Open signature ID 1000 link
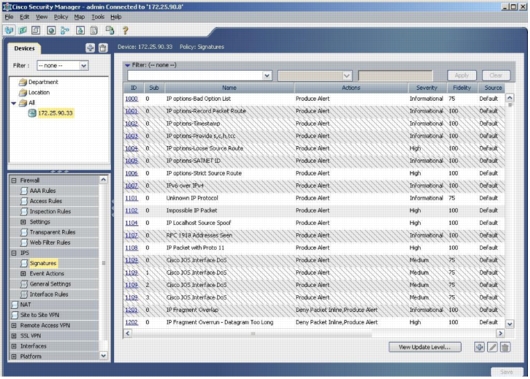This screenshot has height=379, width=530. (131, 99)
